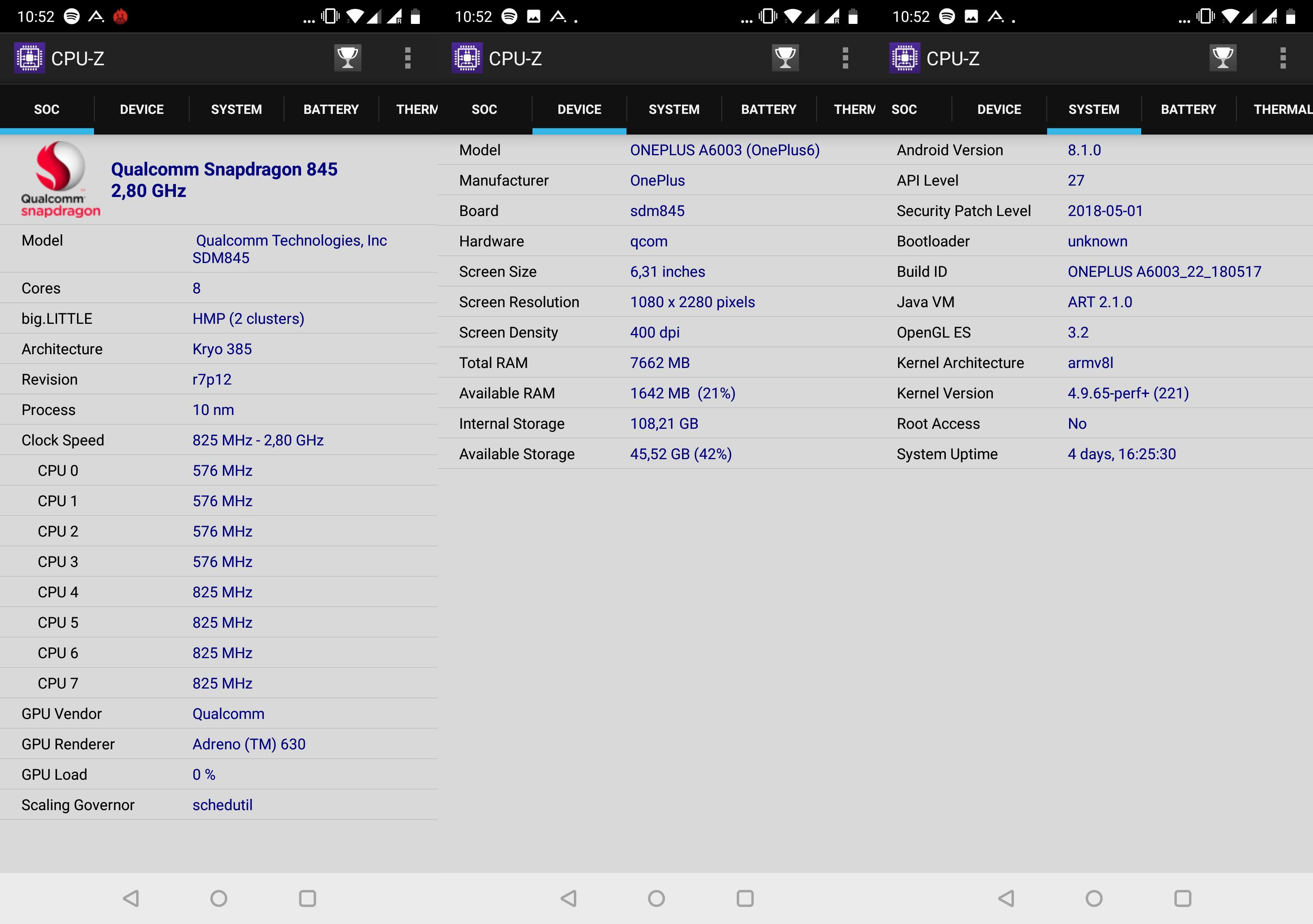Screen dimensions: 1313x924
Task: Tap the Spotify status bar icon in the left screen
Action: point(71,17)
